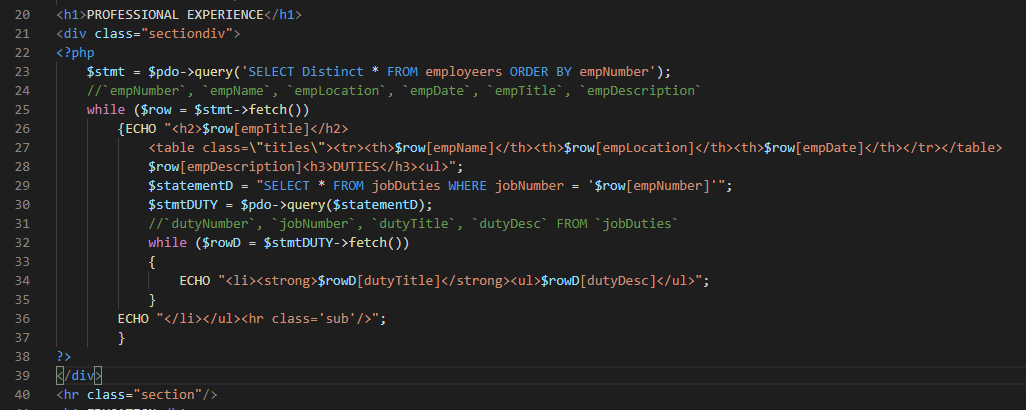Click the PROFESSIONAL EXPERIENCE heading text
The height and width of the screenshot is (410, 1026).
[179, 15]
